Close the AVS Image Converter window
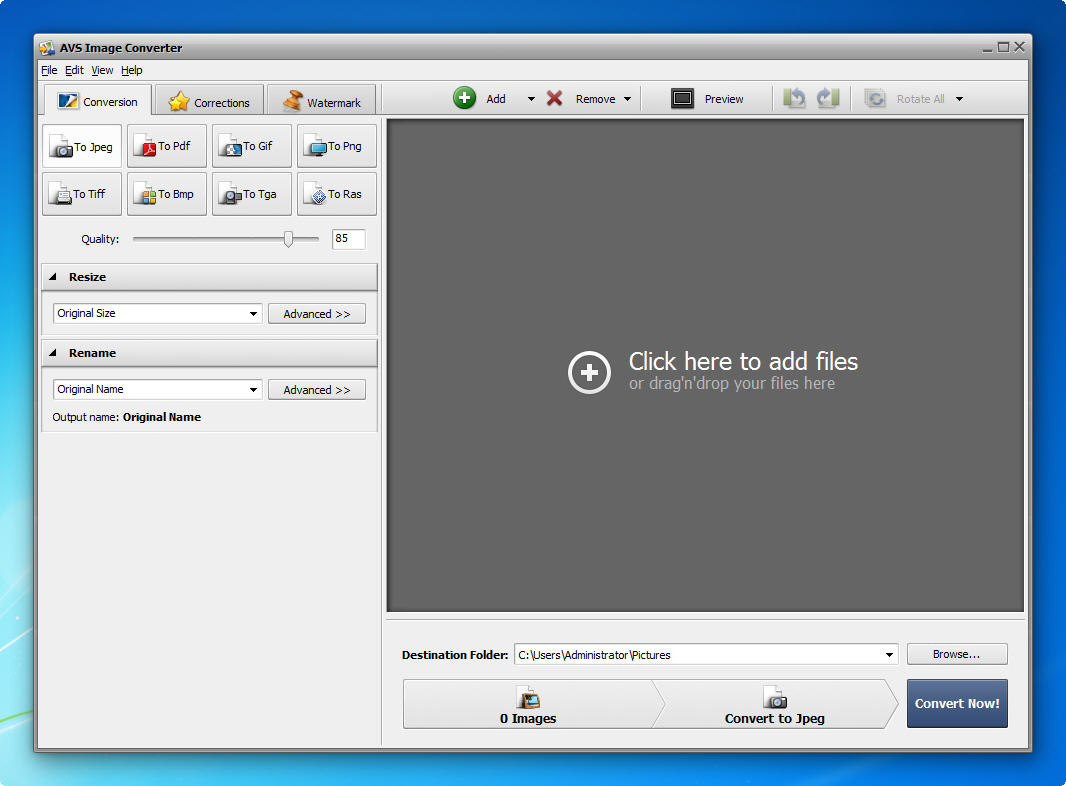Image resolution: width=1066 pixels, height=786 pixels. (x=1019, y=46)
